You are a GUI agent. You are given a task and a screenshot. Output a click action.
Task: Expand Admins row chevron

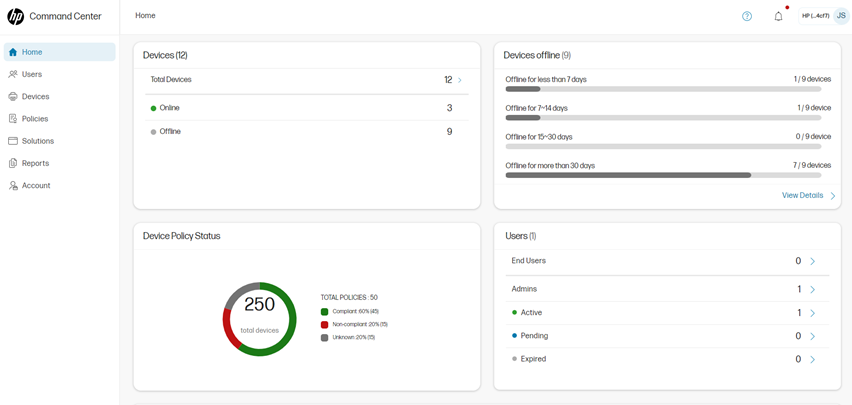(x=812, y=289)
